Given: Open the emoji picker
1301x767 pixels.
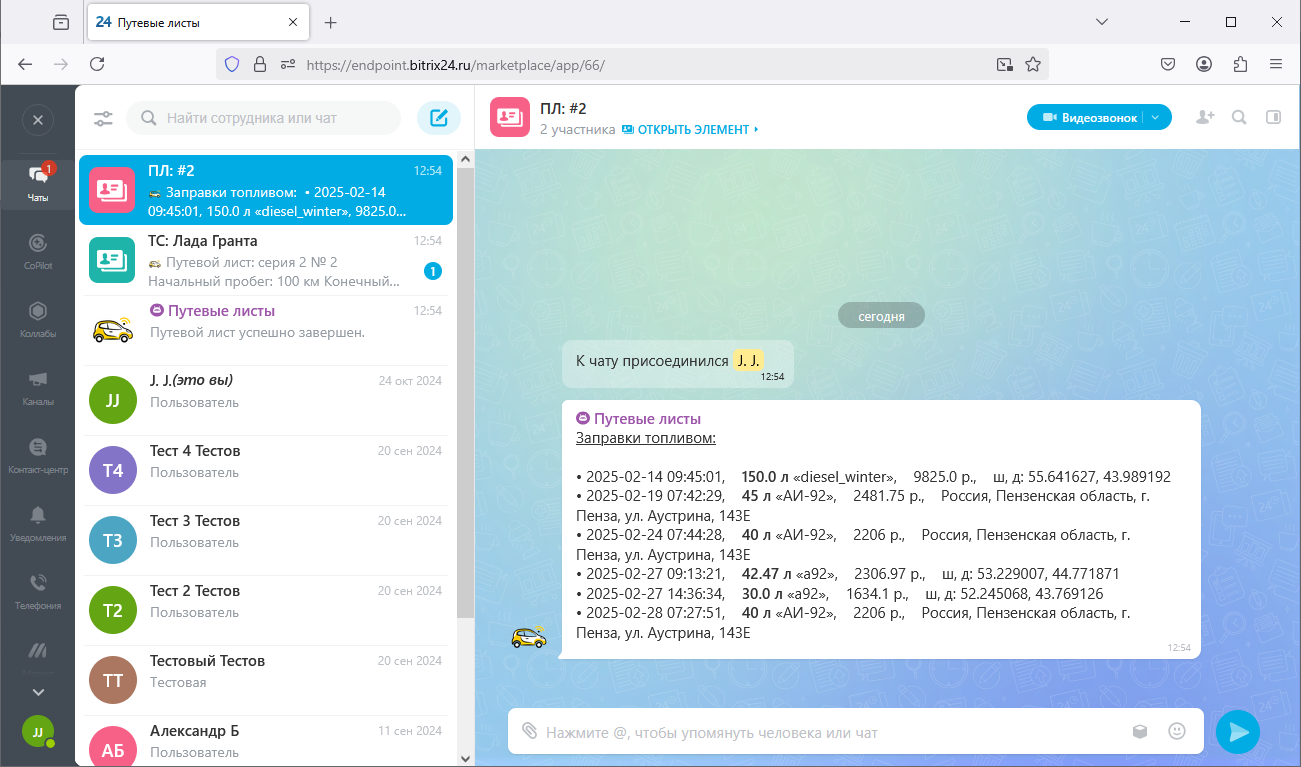Looking at the screenshot, I should click(1177, 732).
